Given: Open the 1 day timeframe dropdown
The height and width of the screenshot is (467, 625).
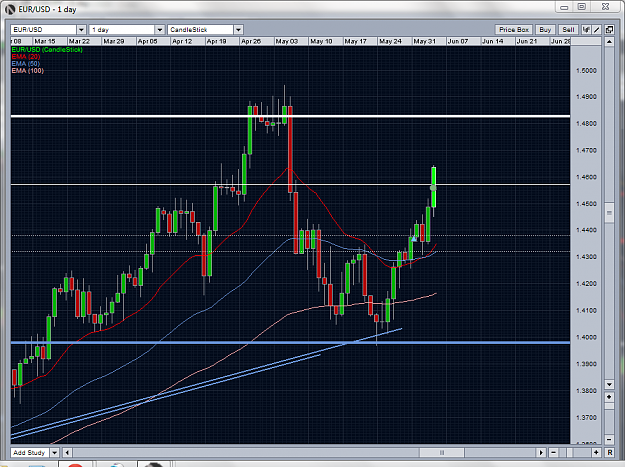Looking at the screenshot, I should [159, 29].
